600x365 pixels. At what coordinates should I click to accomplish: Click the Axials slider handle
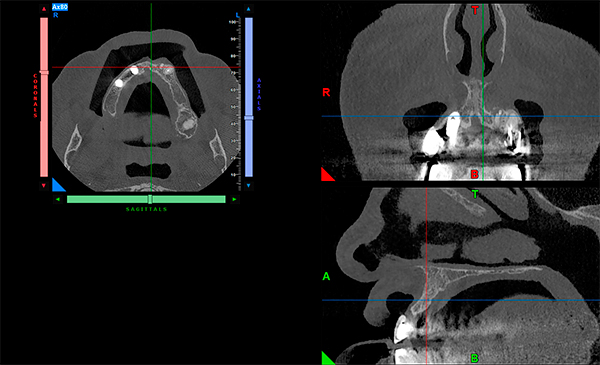[249, 118]
